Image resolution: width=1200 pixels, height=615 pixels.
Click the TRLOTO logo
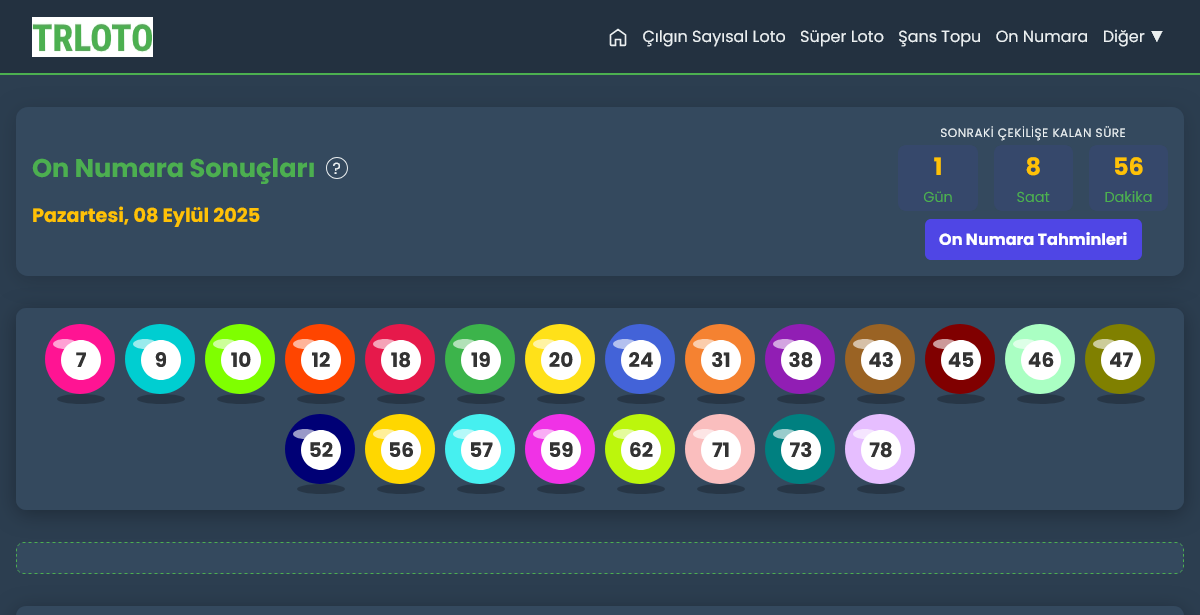pyautogui.click(x=92, y=37)
